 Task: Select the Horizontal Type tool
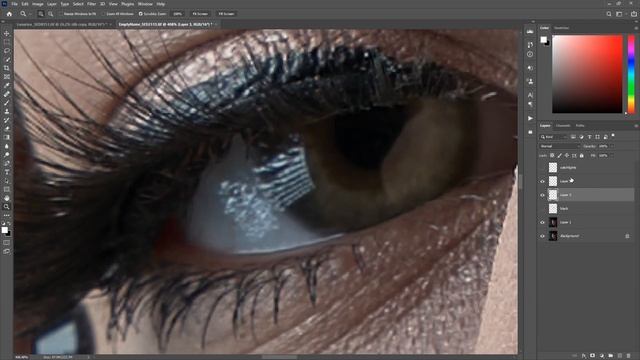tap(7, 172)
